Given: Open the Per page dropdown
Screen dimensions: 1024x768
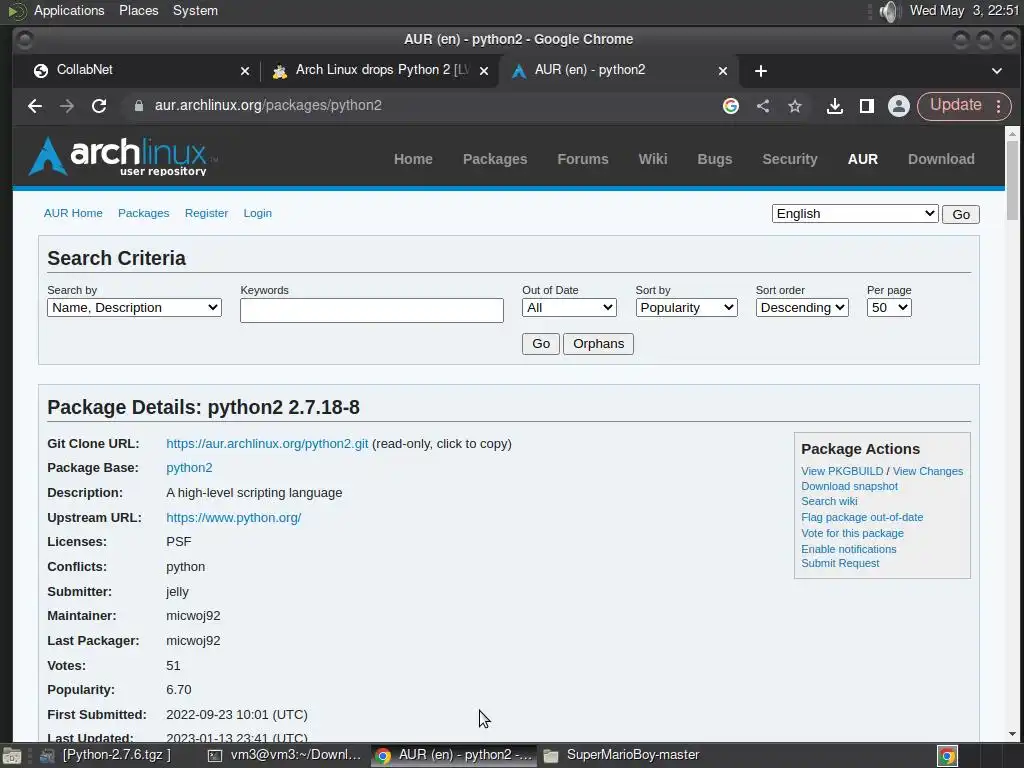Looking at the screenshot, I should tap(889, 308).
